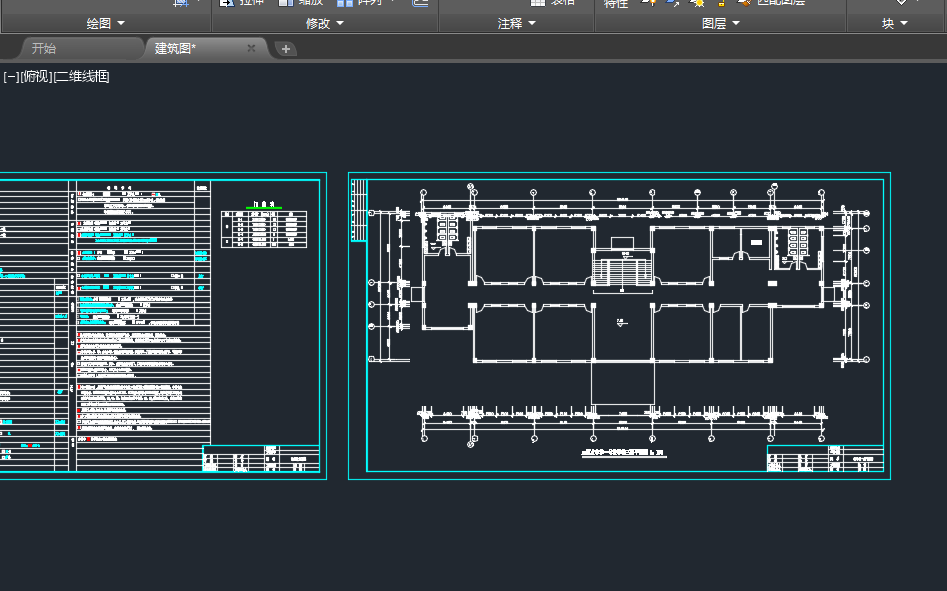This screenshot has height=591, width=947.
Task: Insert a table with the 表格 icon
Action: (x=537, y=3)
